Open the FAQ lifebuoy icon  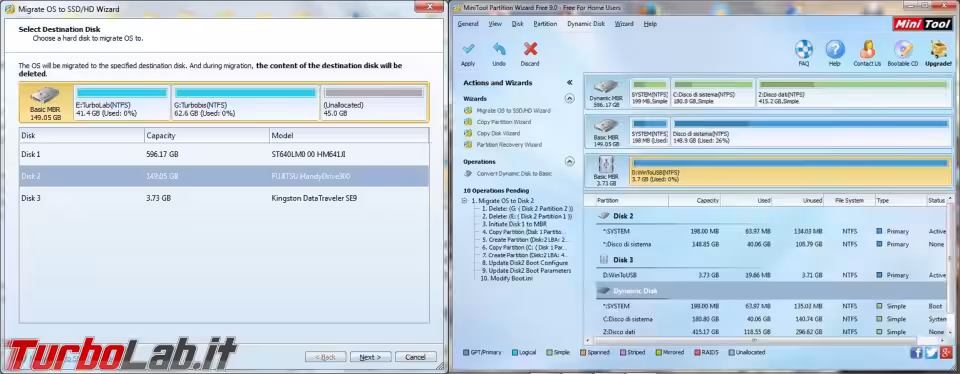[804, 49]
